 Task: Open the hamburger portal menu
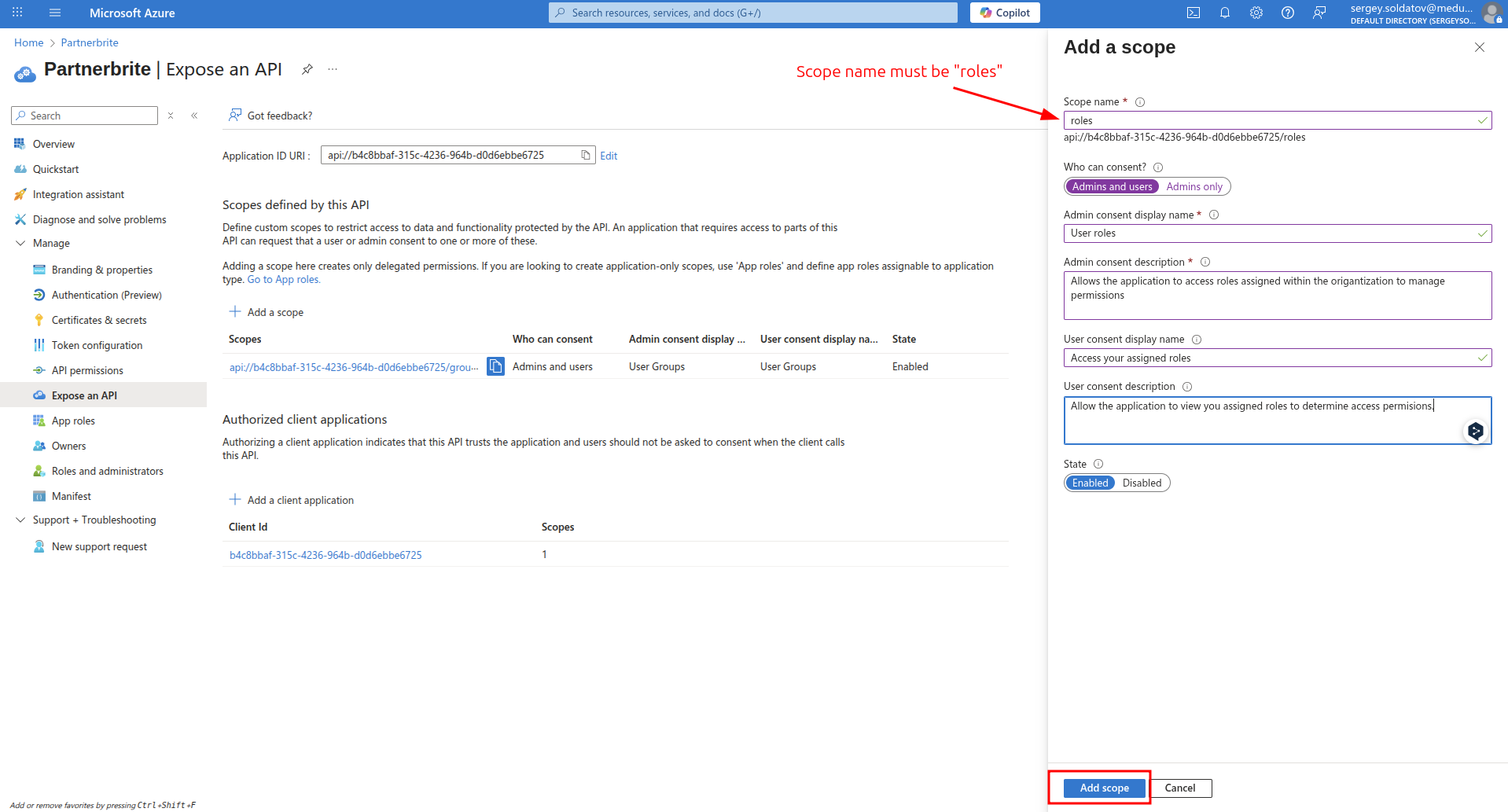(x=55, y=13)
